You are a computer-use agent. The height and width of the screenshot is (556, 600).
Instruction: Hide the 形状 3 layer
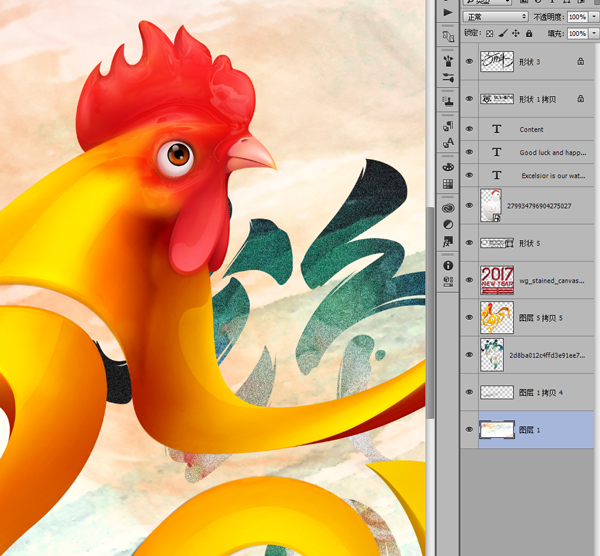click(469, 62)
